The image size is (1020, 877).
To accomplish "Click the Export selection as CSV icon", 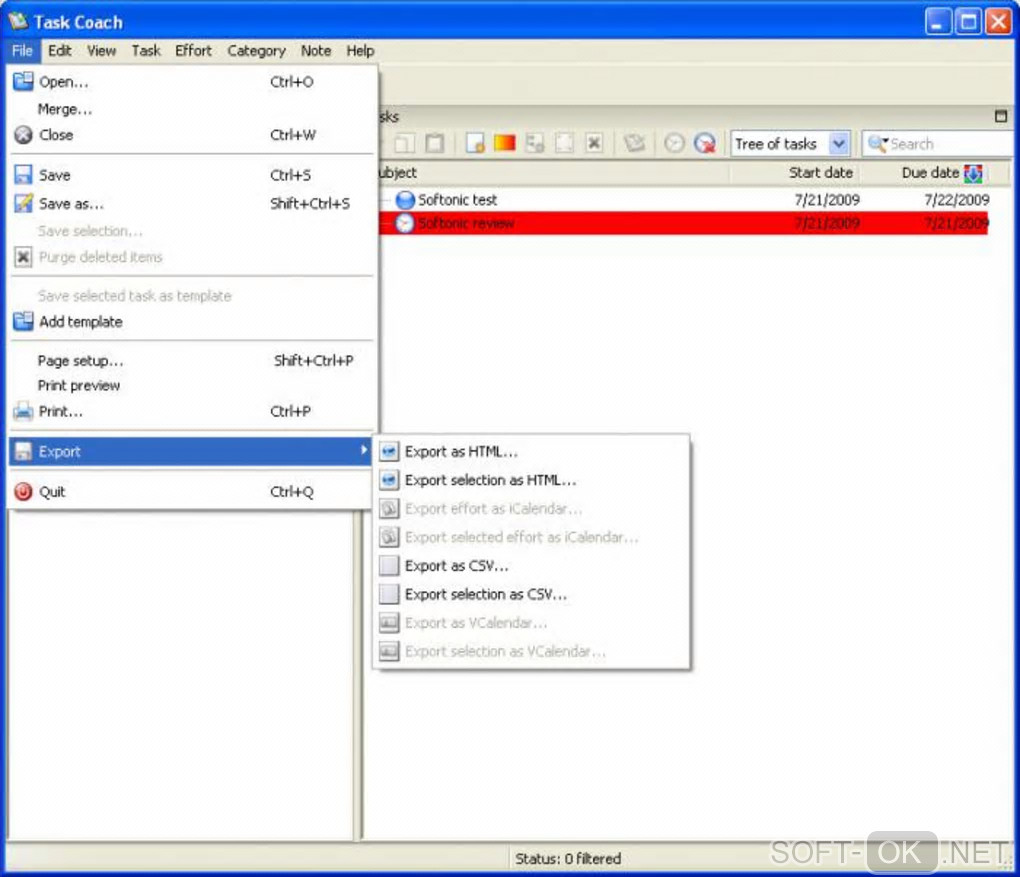I will pos(389,594).
